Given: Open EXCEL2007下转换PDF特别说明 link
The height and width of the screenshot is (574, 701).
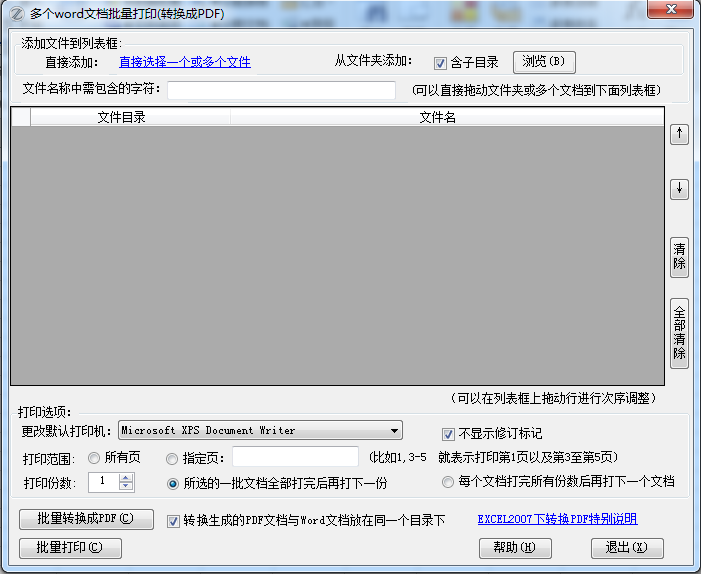Looking at the screenshot, I should click(556, 519).
